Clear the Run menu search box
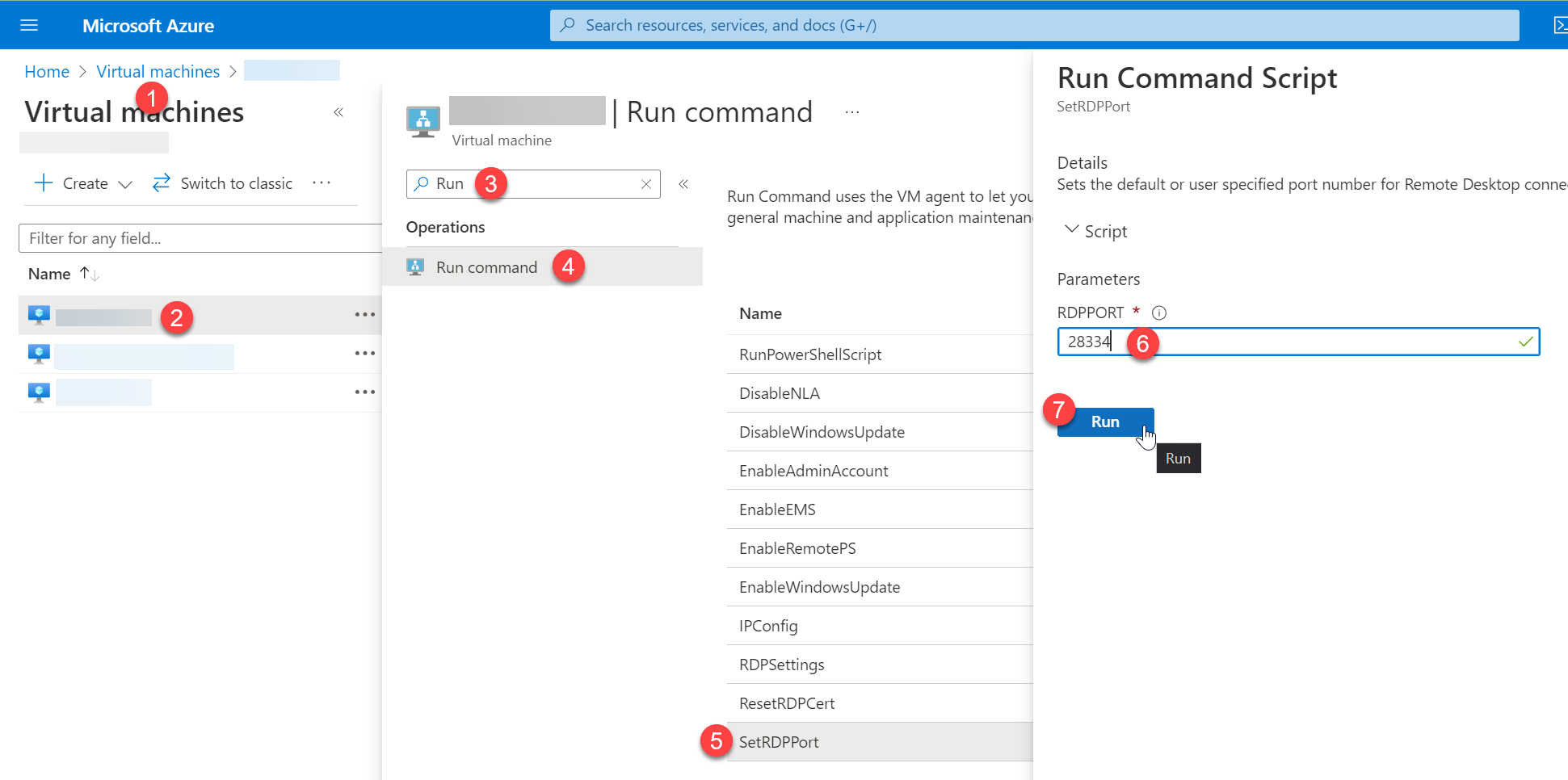This screenshot has width=1568, height=780. [x=646, y=184]
